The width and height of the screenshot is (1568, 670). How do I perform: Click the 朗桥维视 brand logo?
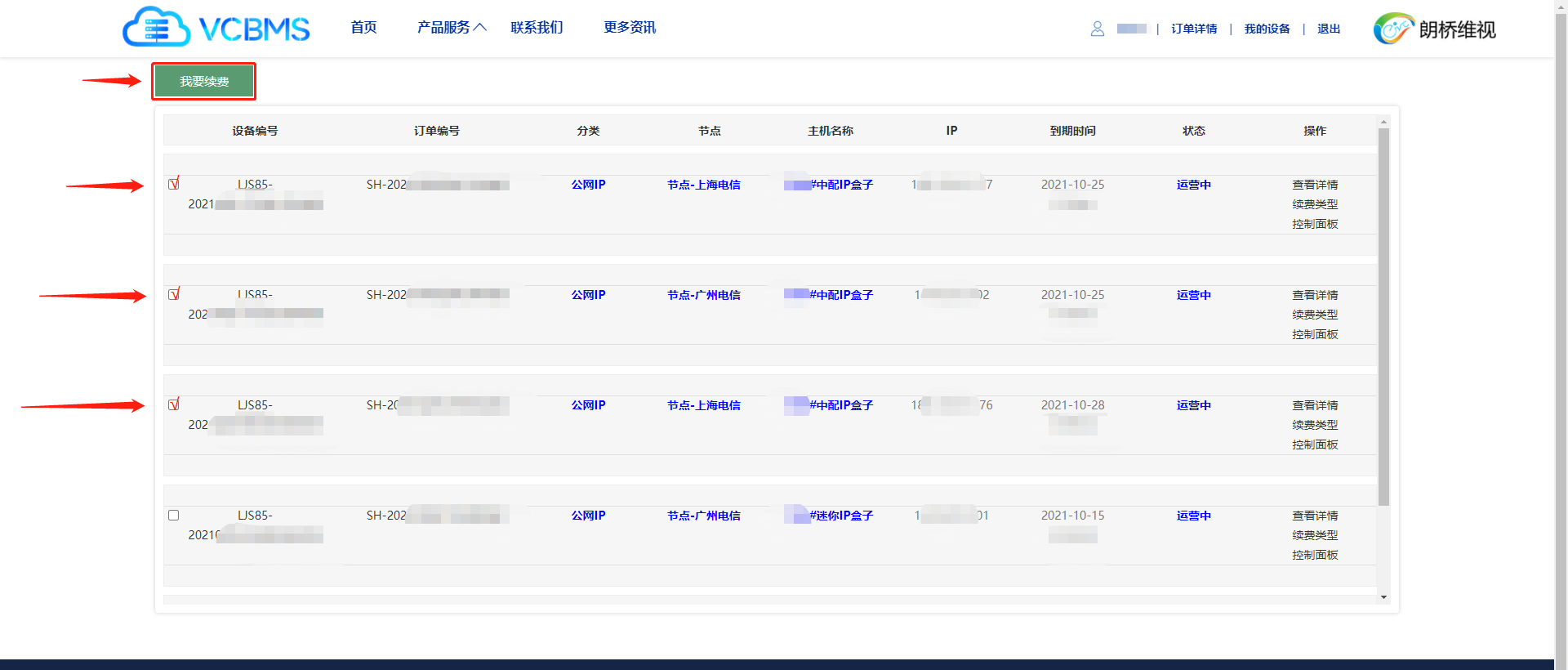click(1434, 29)
